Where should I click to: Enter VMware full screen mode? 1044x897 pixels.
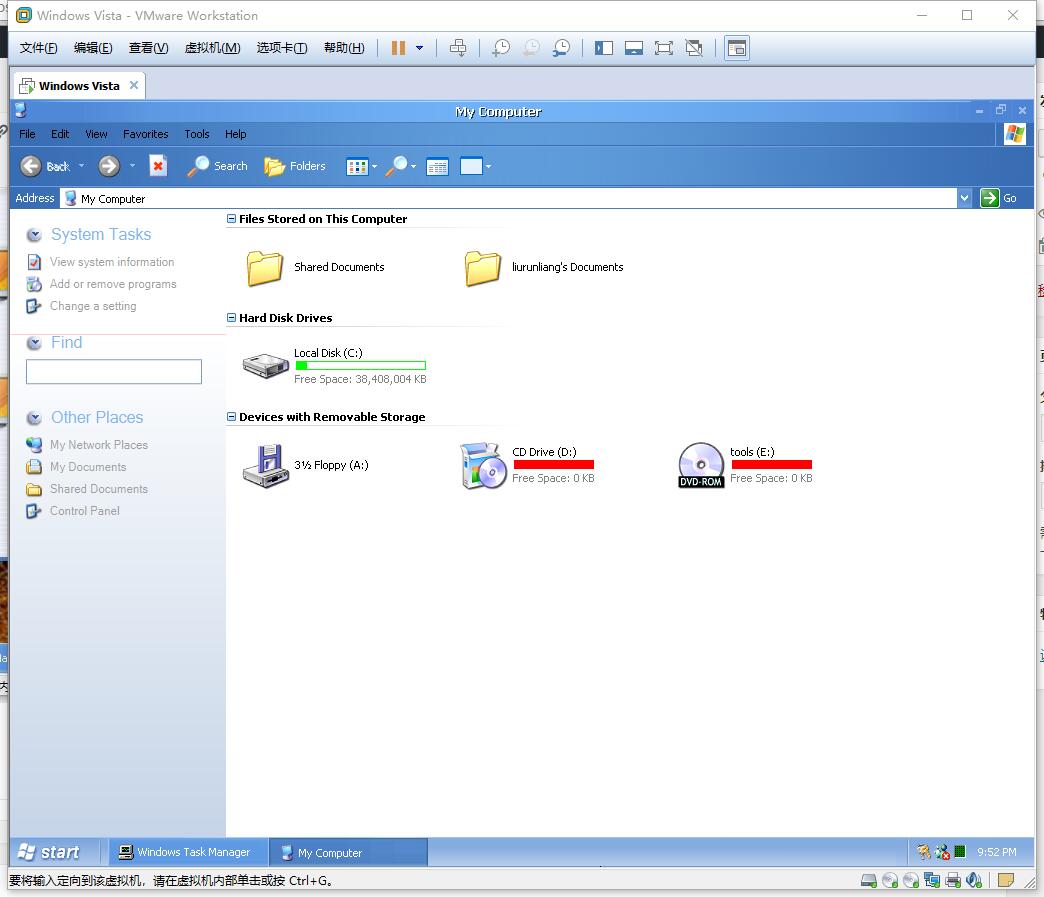click(664, 48)
